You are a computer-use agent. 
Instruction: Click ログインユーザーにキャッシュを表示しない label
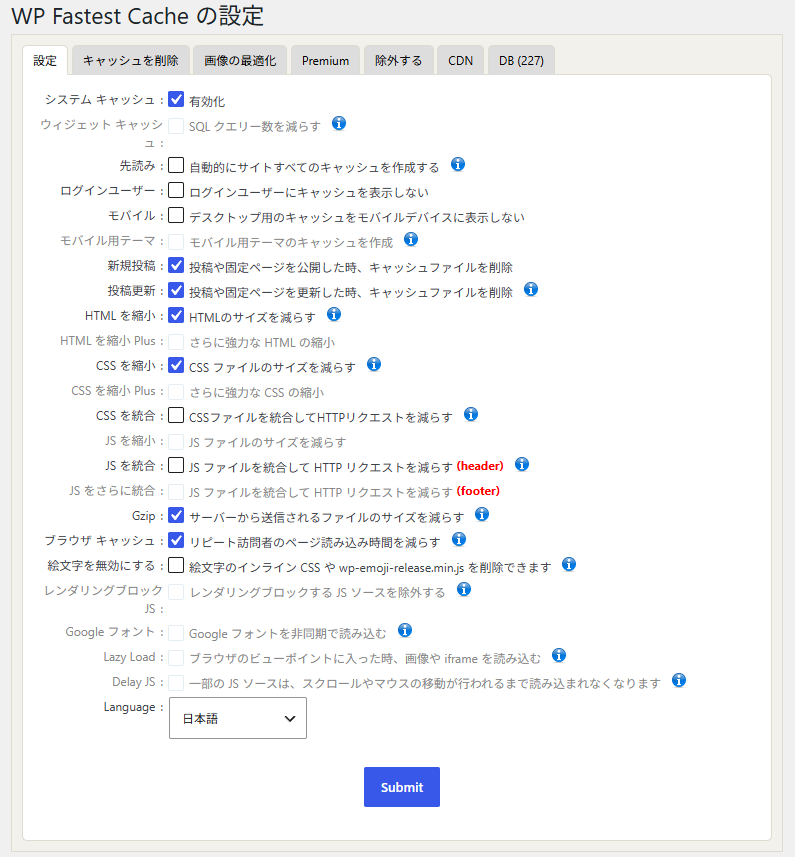tap(309, 192)
